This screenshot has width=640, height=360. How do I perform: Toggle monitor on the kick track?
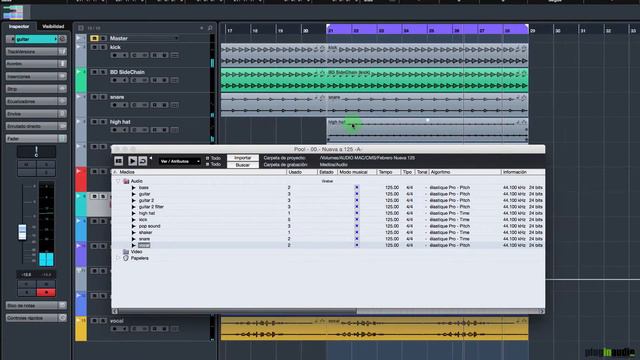tap(124, 55)
